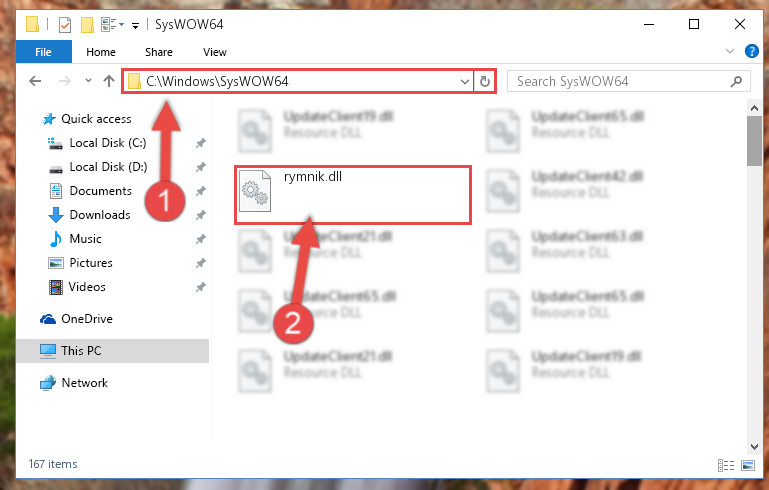The height and width of the screenshot is (490, 769).
Task: Open the Help question mark icon
Action: point(751,51)
